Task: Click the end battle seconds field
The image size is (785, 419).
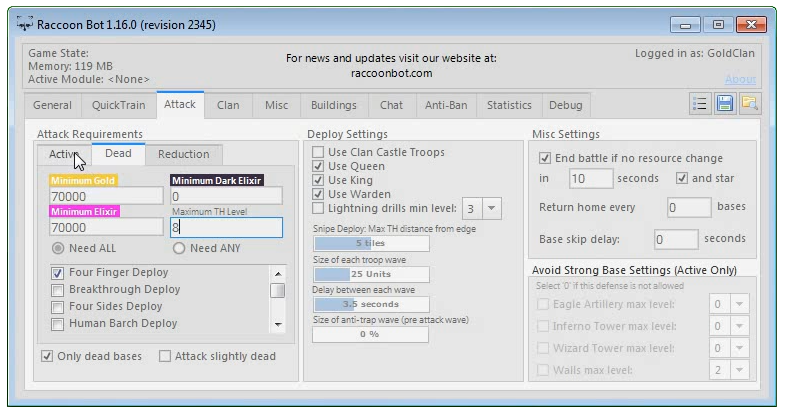Action: [x=591, y=178]
